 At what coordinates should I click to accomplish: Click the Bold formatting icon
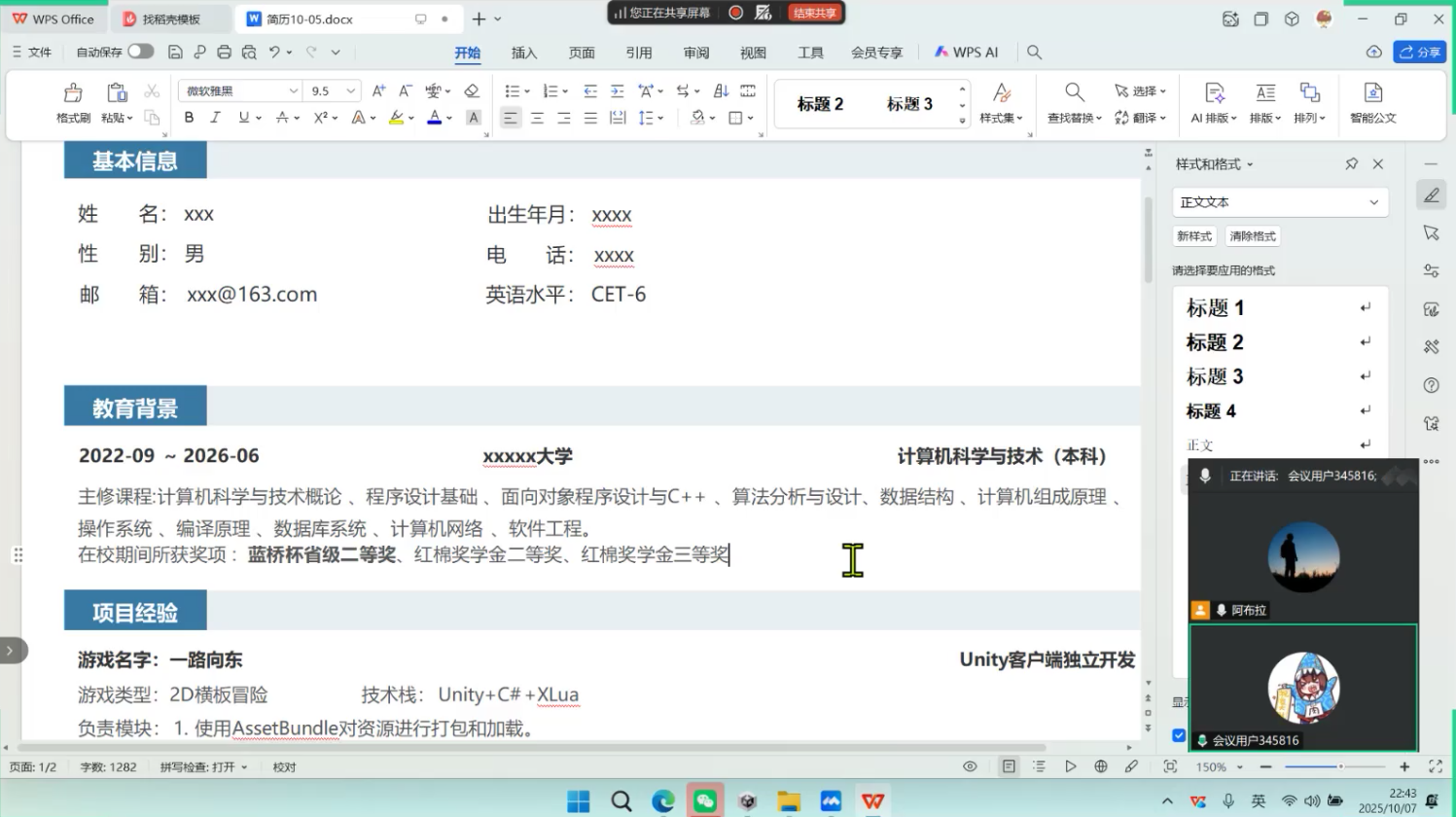pyautogui.click(x=189, y=118)
